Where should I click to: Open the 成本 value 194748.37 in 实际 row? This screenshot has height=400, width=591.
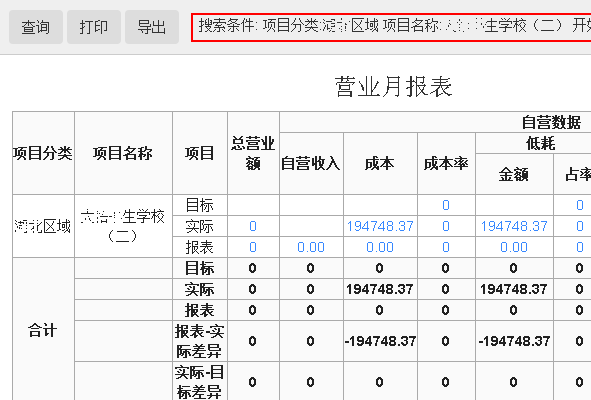(380, 226)
